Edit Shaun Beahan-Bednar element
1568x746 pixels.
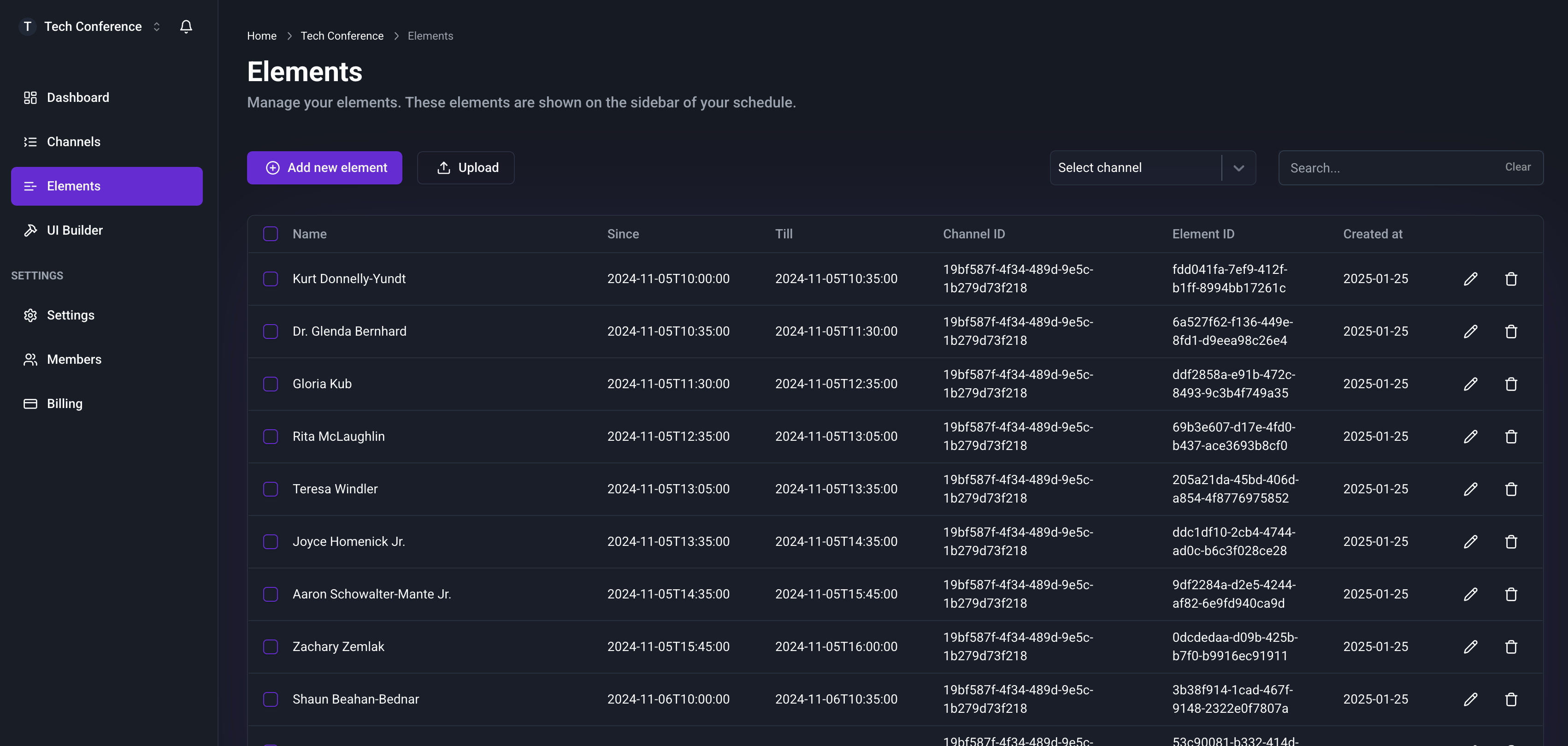(1470, 699)
